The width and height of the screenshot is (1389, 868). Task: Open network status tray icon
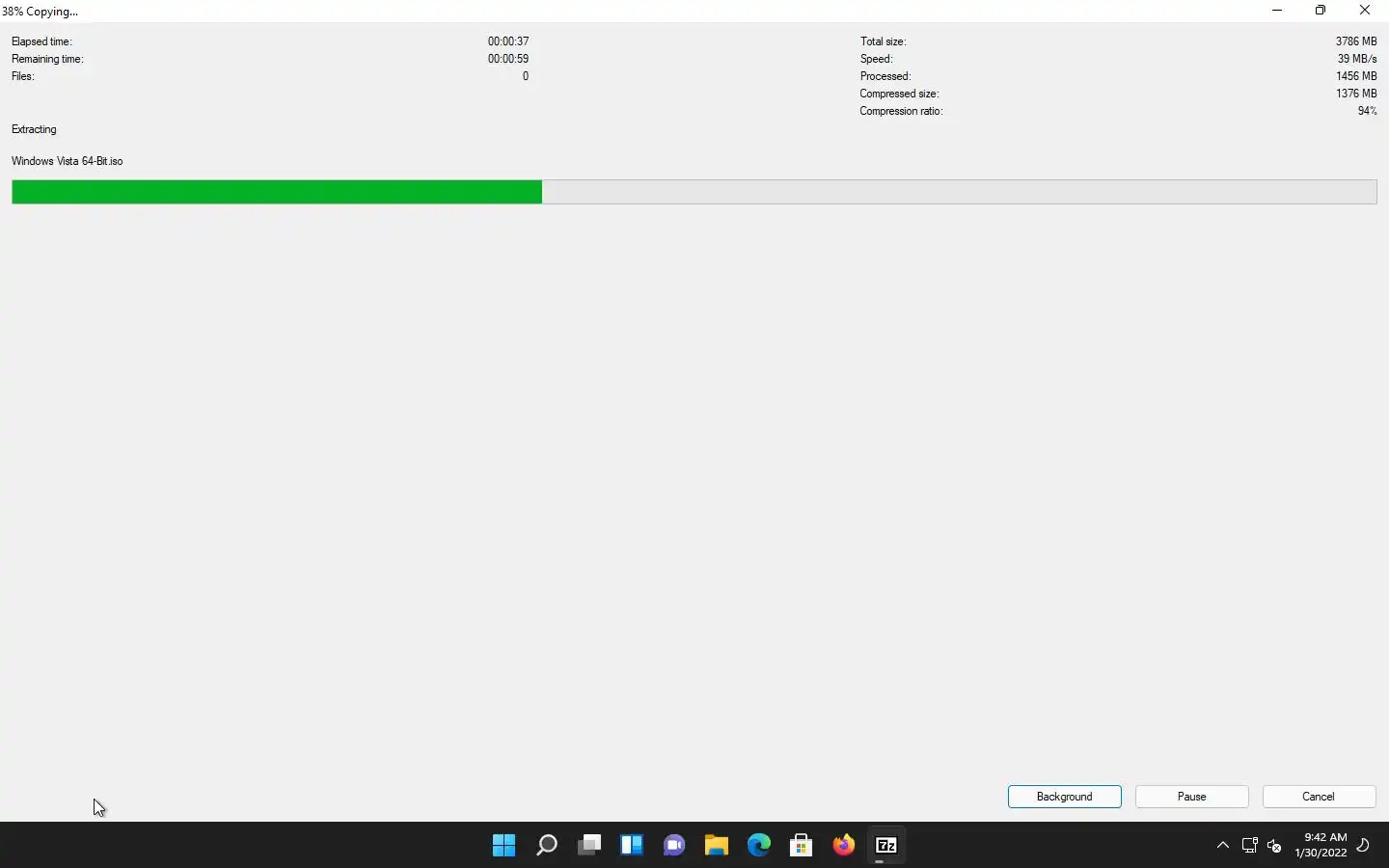[x=1250, y=846]
